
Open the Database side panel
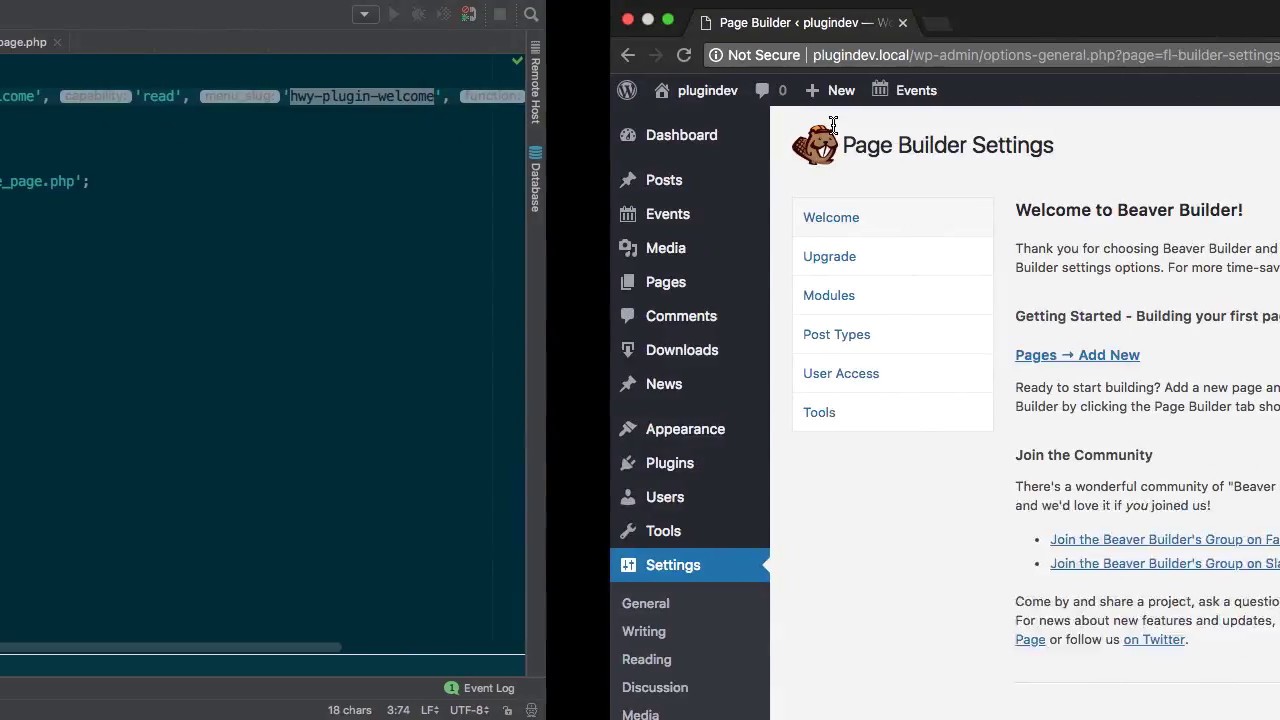coord(535,180)
